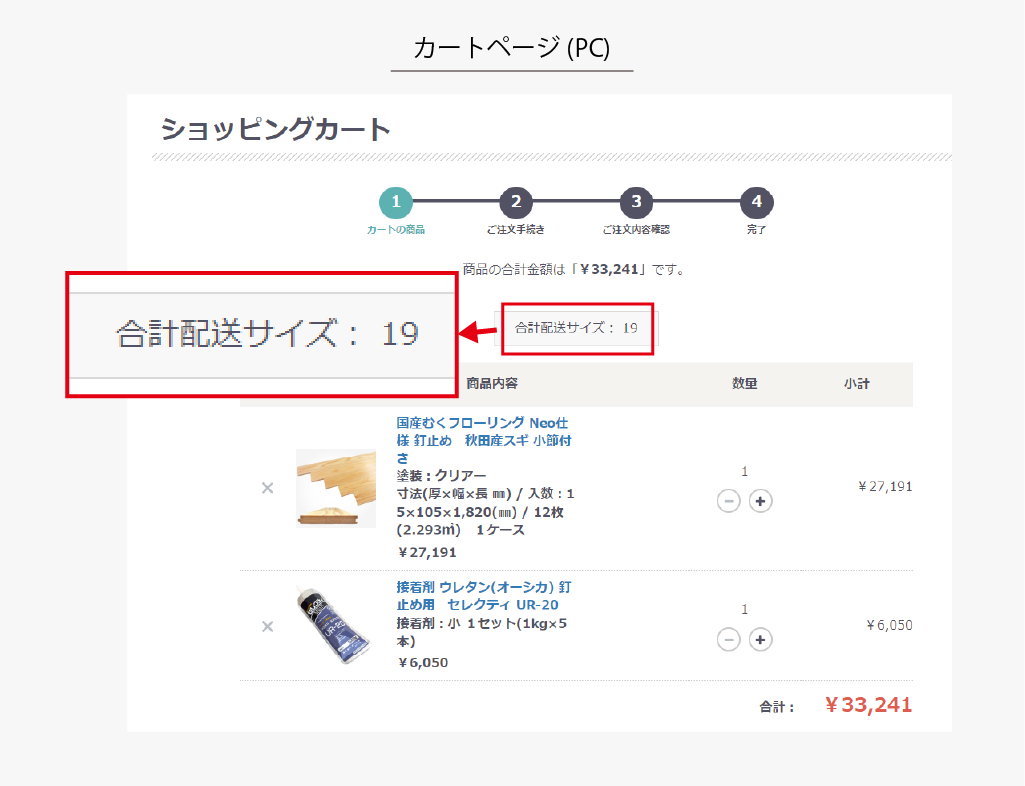The height and width of the screenshot is (786, 1025).
Task: Click the adhesive tube product thumbnail
Action: 336,626
